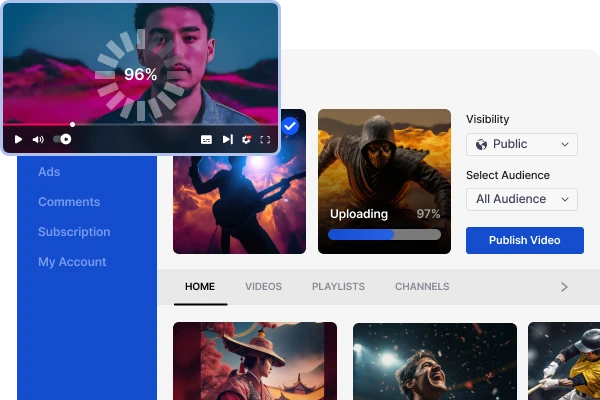Screen dimensions: 600x400
Task: Switch to the PLAYLISTS tab
Action: 338,287
